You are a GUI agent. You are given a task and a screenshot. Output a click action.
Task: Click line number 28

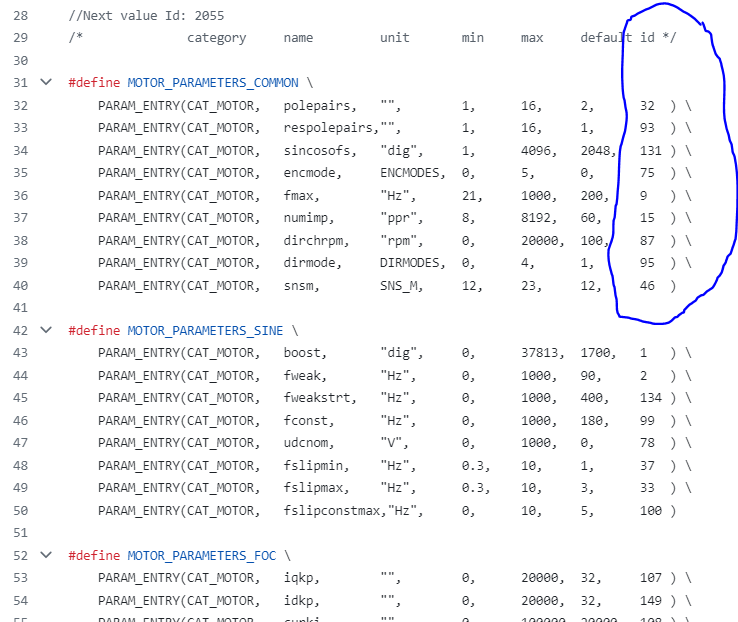point(20,16)
